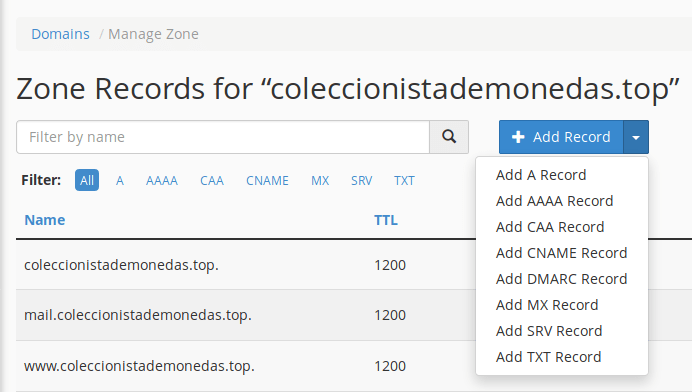Click the Add Record button
The height and width of the screenshot is (392, 692).
(x=561, y=137)
